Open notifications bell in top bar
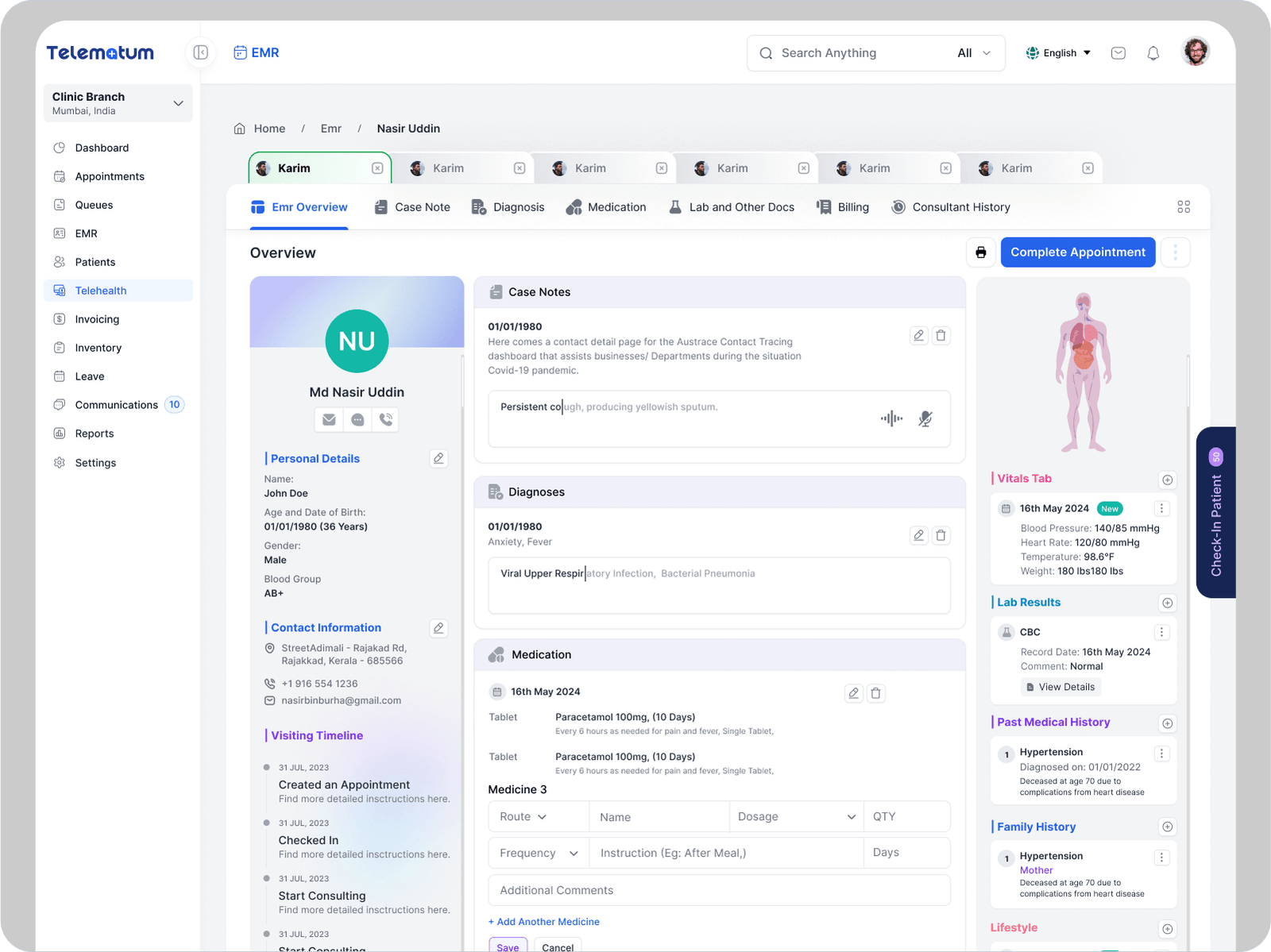This screenshot has height=952, width=1271. tap(1153, 53)
